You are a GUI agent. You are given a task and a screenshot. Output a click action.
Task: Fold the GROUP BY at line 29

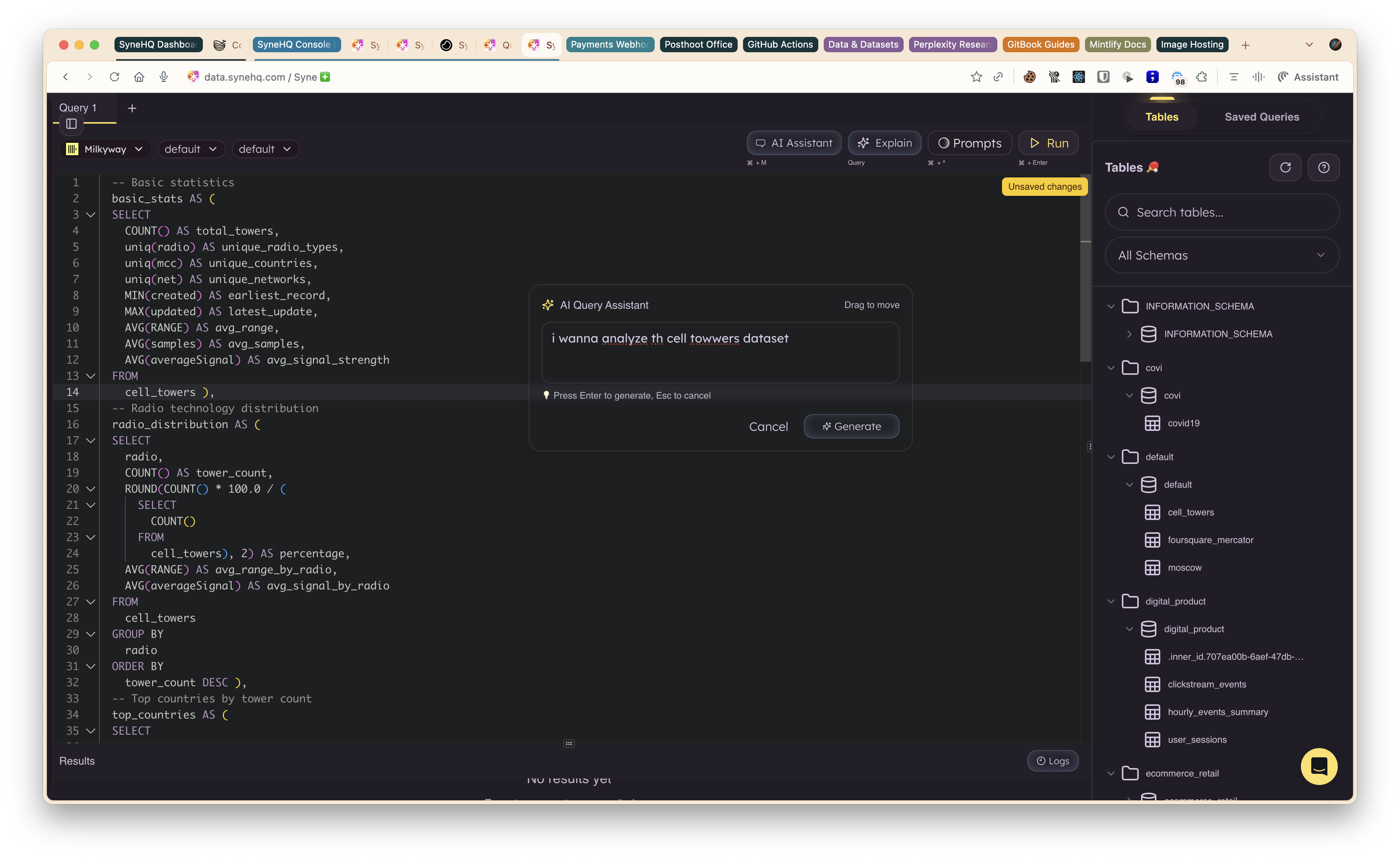[91, 634]
